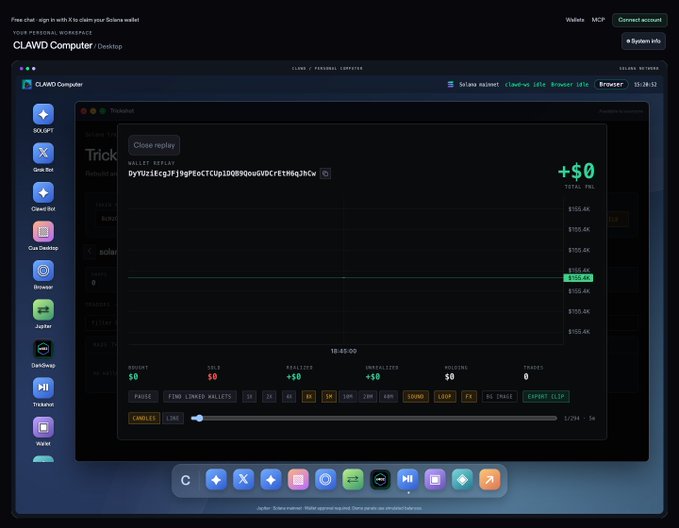679x528 pixels.
Task: Toggle the FX effects option
Action: [469, 397]
